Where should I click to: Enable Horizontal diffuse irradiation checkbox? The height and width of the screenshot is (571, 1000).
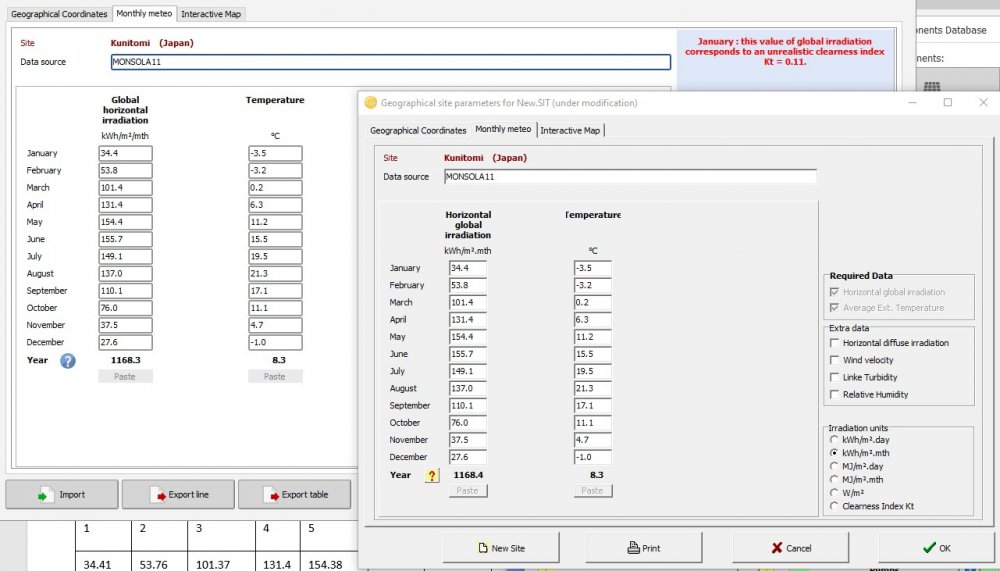coord(834,343)
